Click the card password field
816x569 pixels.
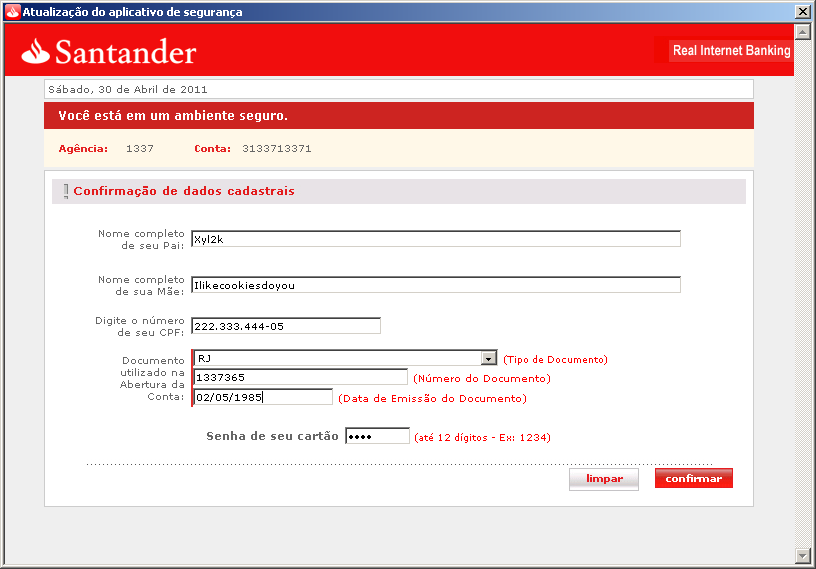coord(377,436)
